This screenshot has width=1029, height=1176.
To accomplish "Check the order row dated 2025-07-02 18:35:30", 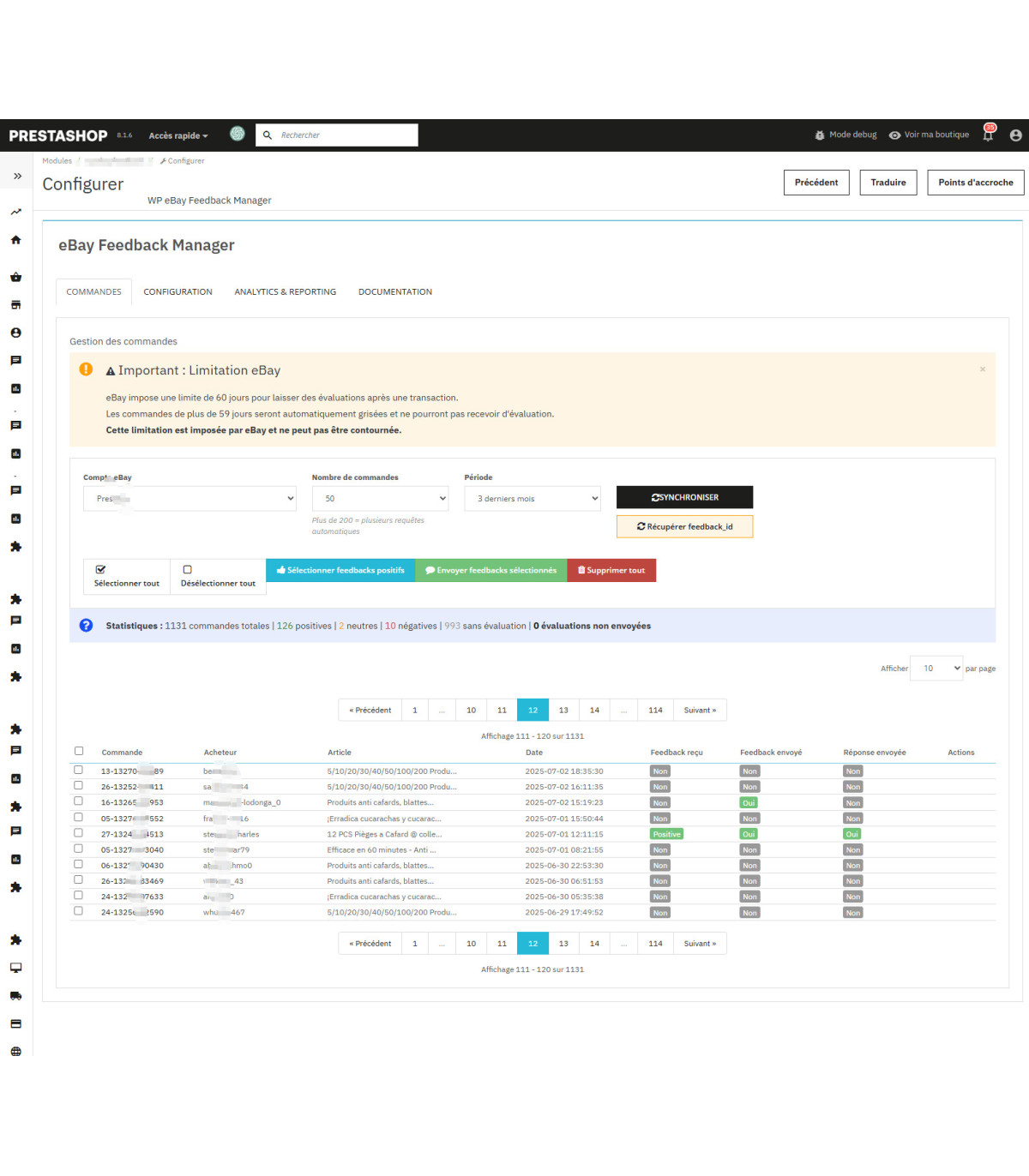I will (79, 770).
